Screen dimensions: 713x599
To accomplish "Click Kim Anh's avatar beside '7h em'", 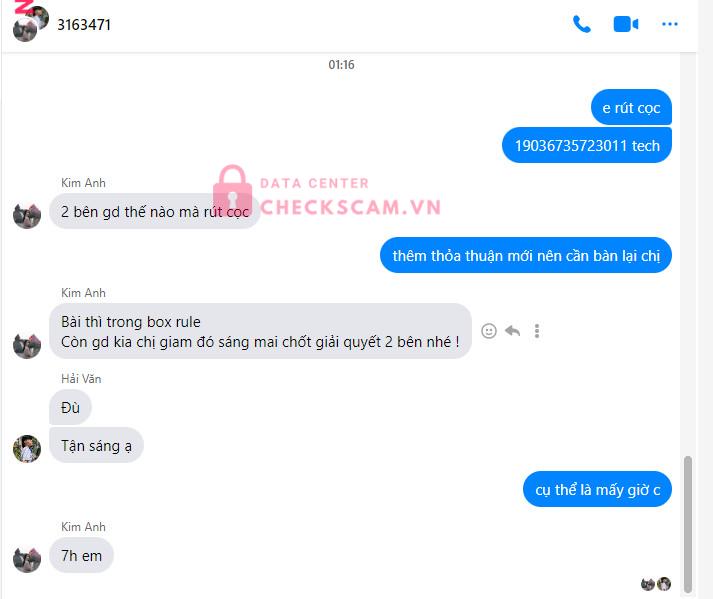I will pyautogui.click(x=27, y=559).
